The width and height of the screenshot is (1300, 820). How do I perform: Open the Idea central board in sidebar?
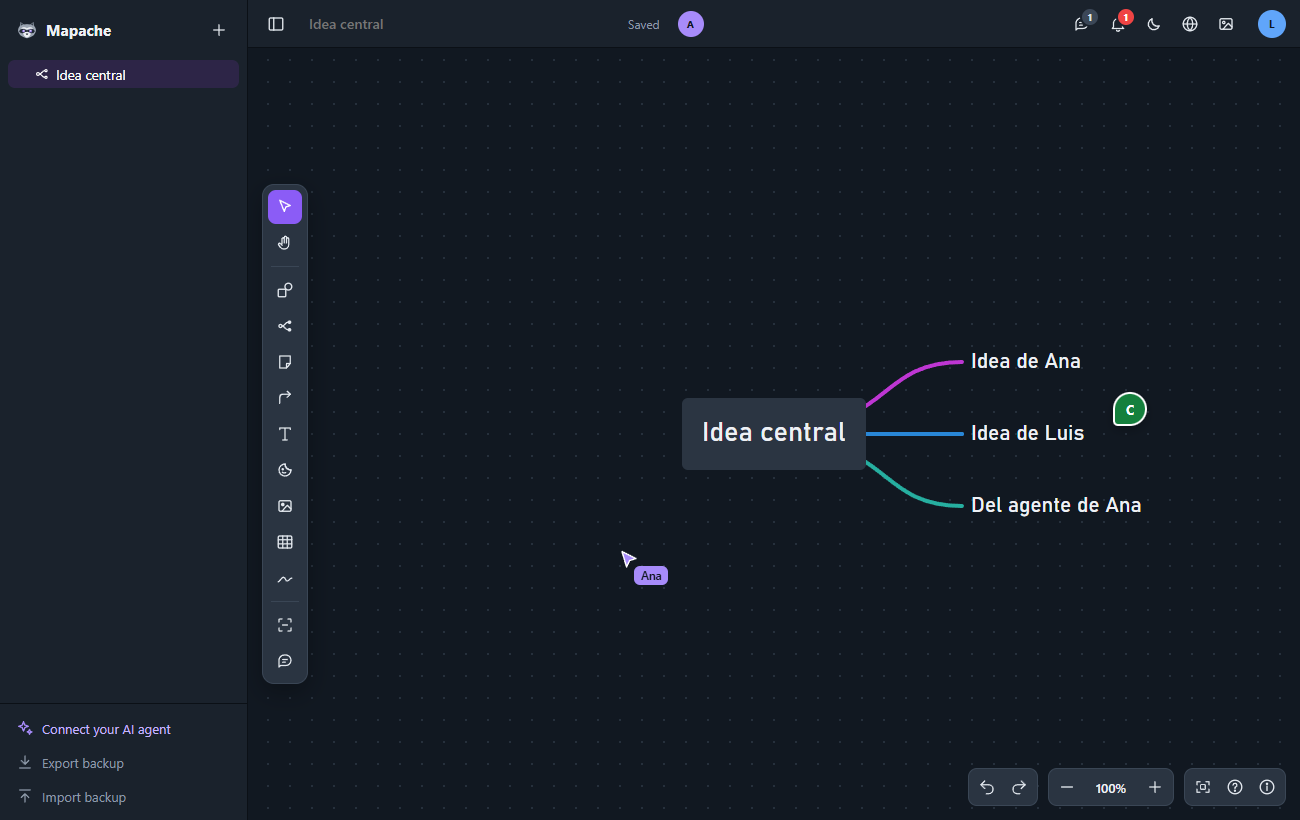point(123,74)
